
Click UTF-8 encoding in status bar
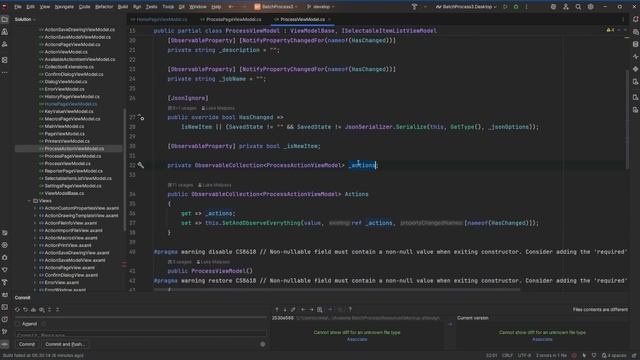click(524, 356)
